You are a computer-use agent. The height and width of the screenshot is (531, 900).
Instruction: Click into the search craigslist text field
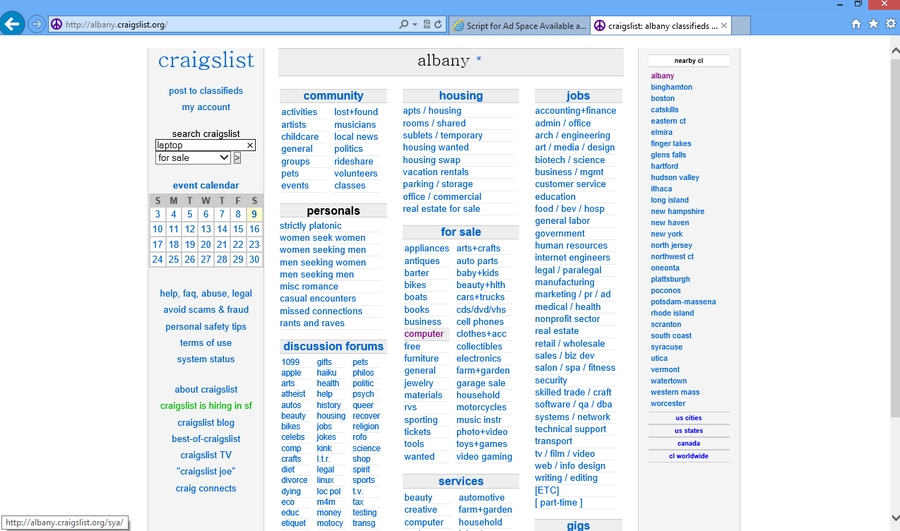[x=199, y=145]
